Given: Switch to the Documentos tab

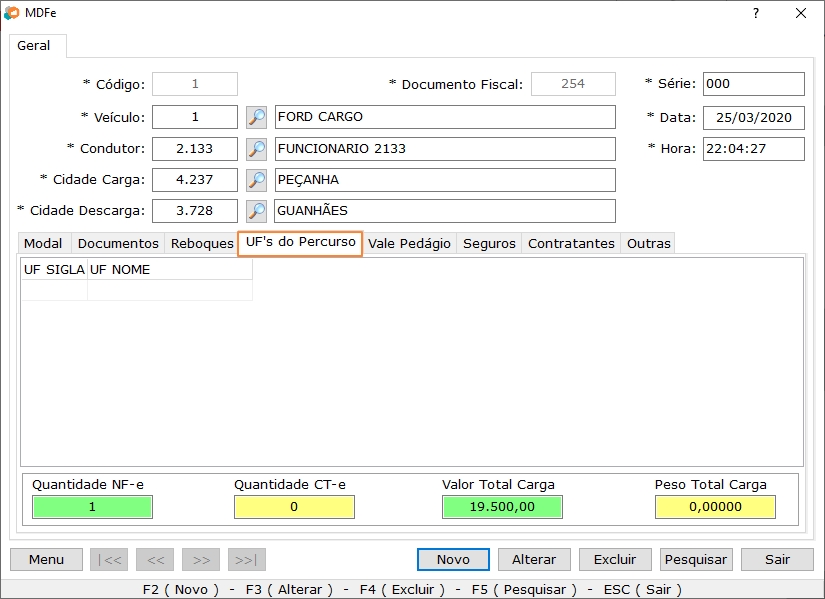Looking at the screenshot, I should click(x=118, y=243).
